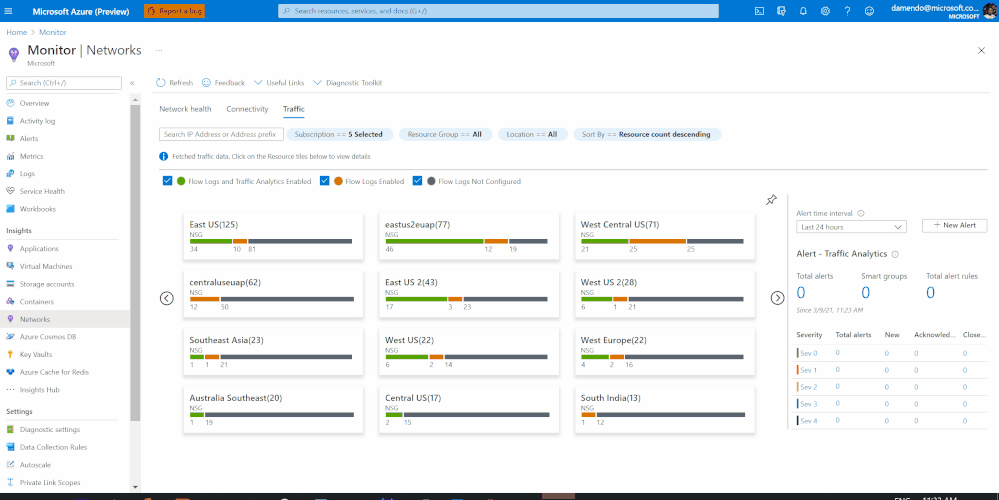Click Feedback in the command bar
999x500 pixels.
[223, 83]
